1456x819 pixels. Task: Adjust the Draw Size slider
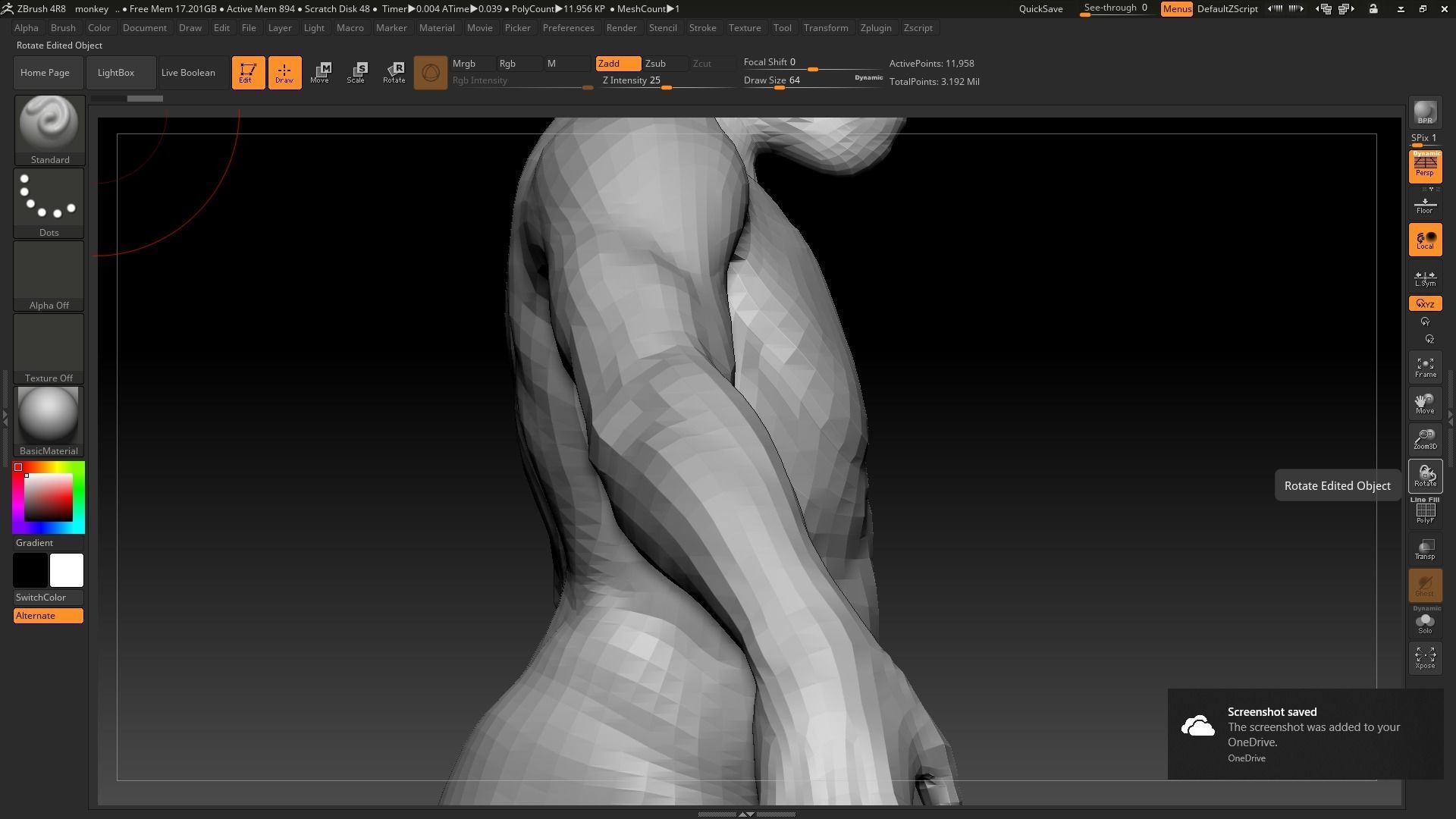coord(812,81)
